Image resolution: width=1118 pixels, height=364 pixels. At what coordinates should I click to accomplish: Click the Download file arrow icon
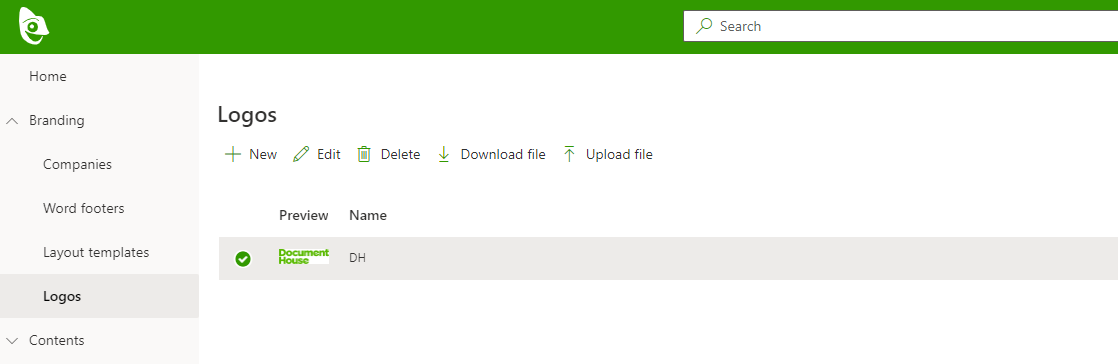coord(443,155)
